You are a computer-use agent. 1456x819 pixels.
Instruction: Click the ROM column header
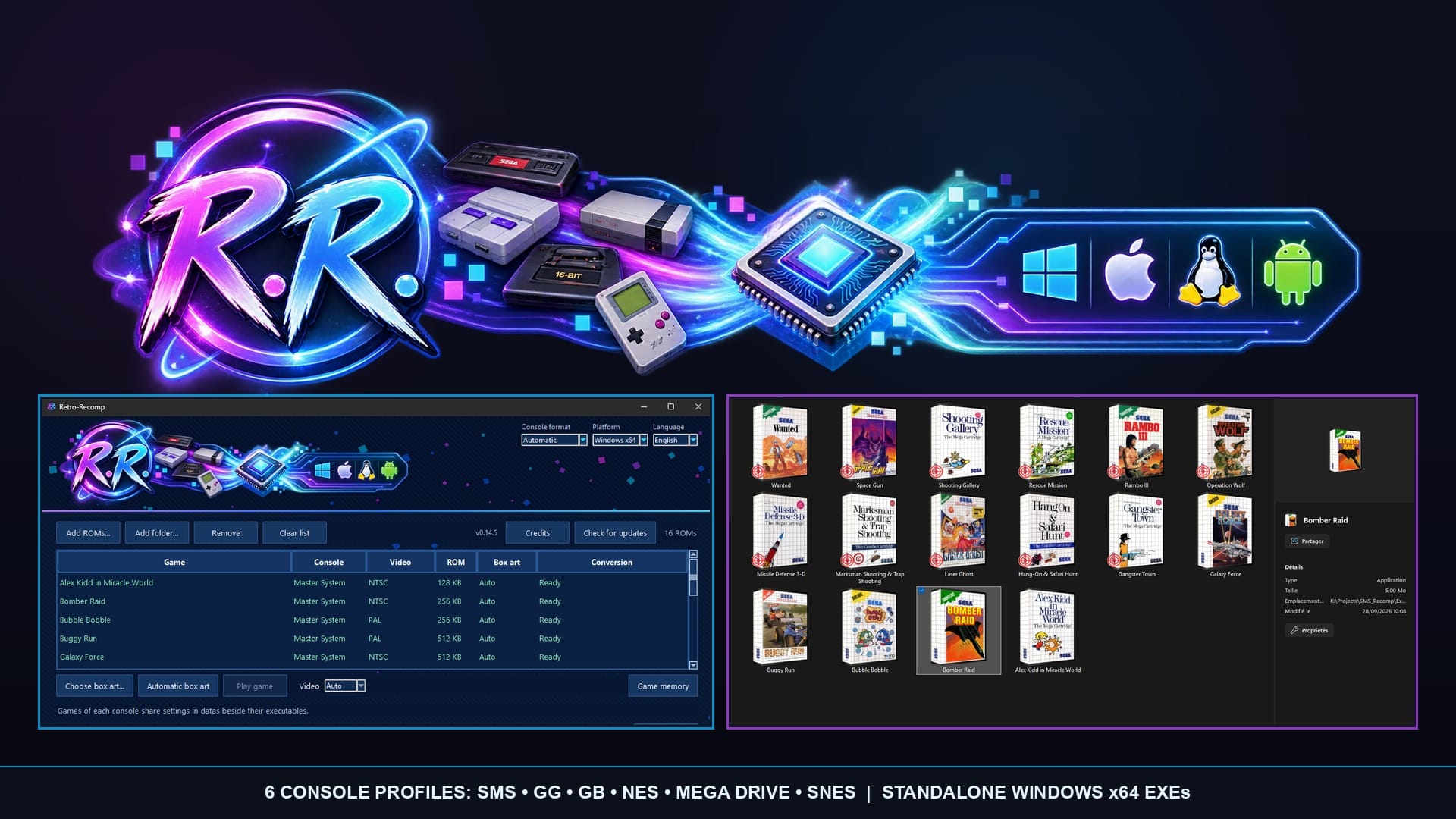(x=456, y=563)
